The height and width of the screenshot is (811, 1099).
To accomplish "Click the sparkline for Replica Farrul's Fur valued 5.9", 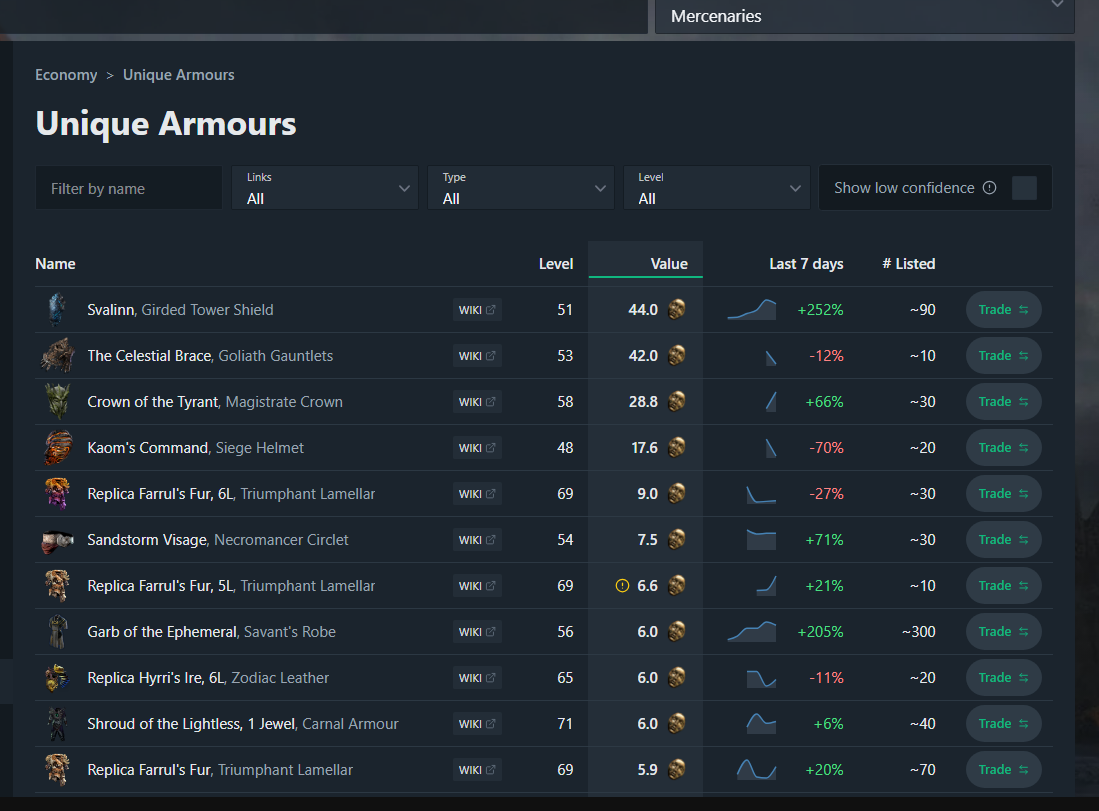I will (756, 770).
